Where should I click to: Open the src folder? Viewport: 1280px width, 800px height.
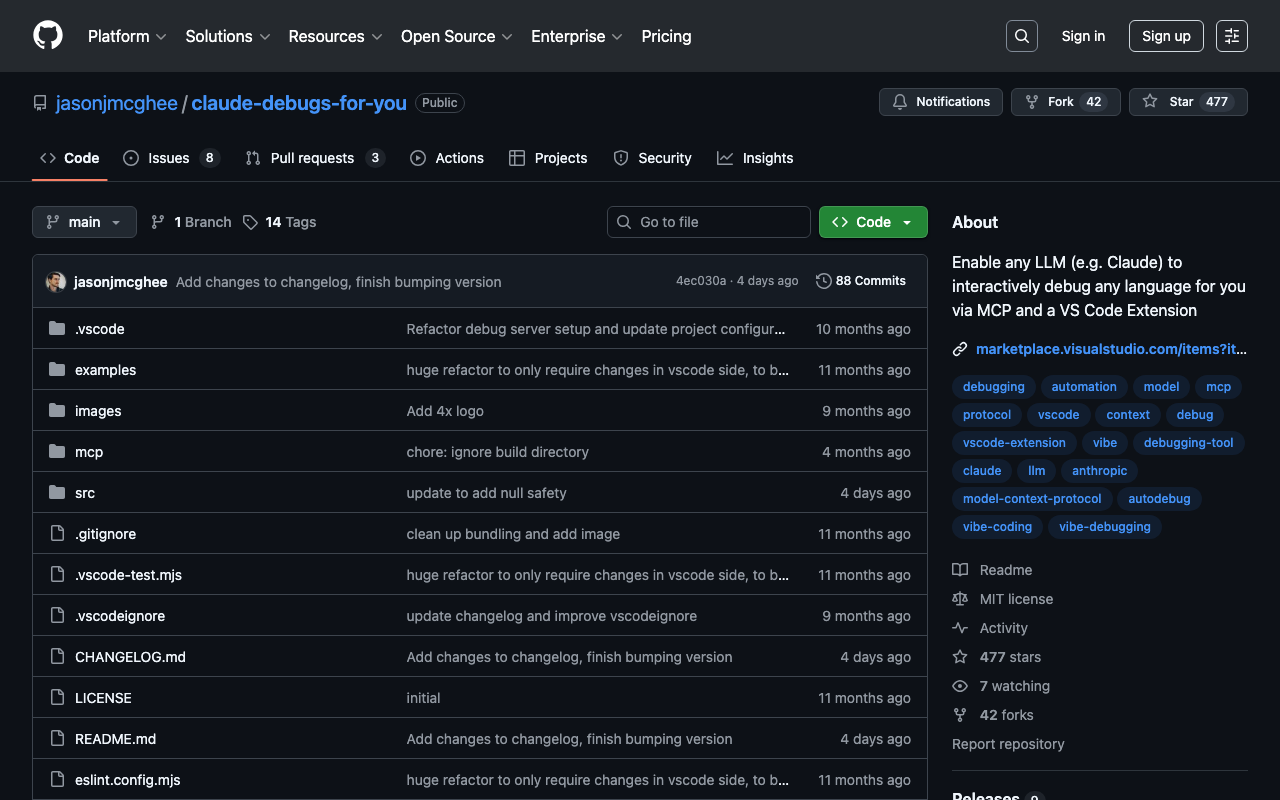point(85,493)
